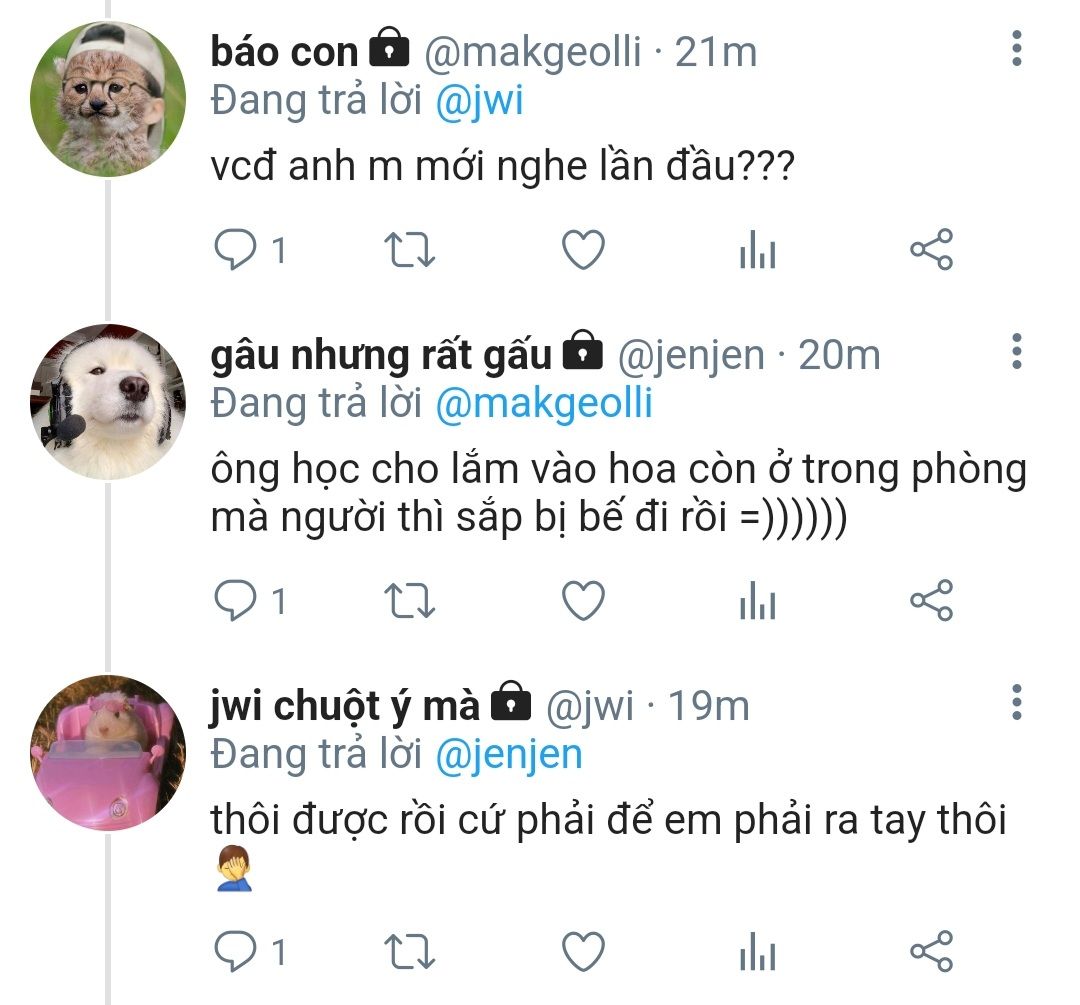Screen dimensions: 1080x1005
Task: Like the tweet by @jwi
Action: pyautogui.click(x=583, y=952)
